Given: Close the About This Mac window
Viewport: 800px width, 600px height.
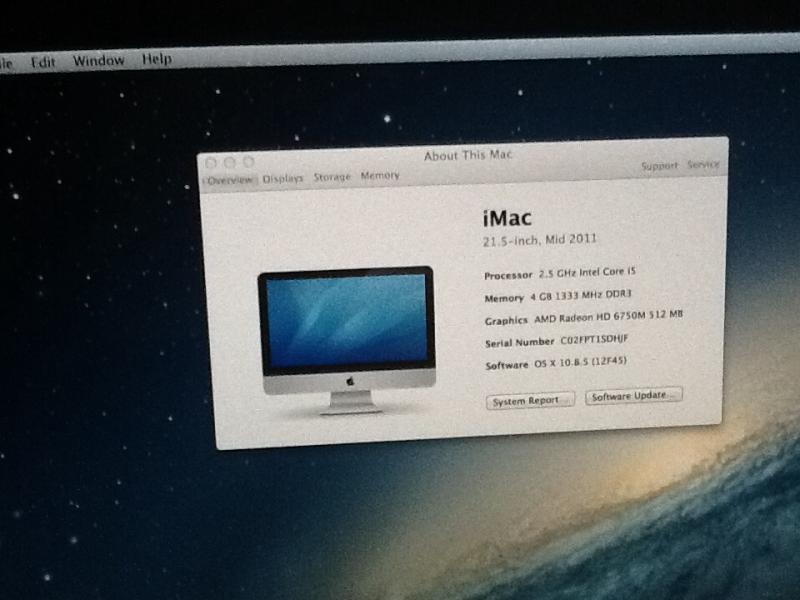Looking at the screenshot, I should coord(211,163).
